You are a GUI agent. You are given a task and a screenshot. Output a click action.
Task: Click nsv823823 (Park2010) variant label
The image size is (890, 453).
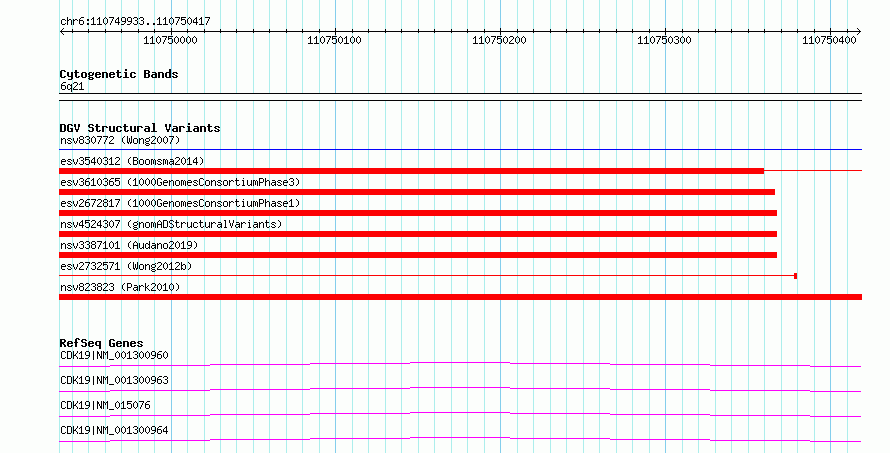(120, 287)
